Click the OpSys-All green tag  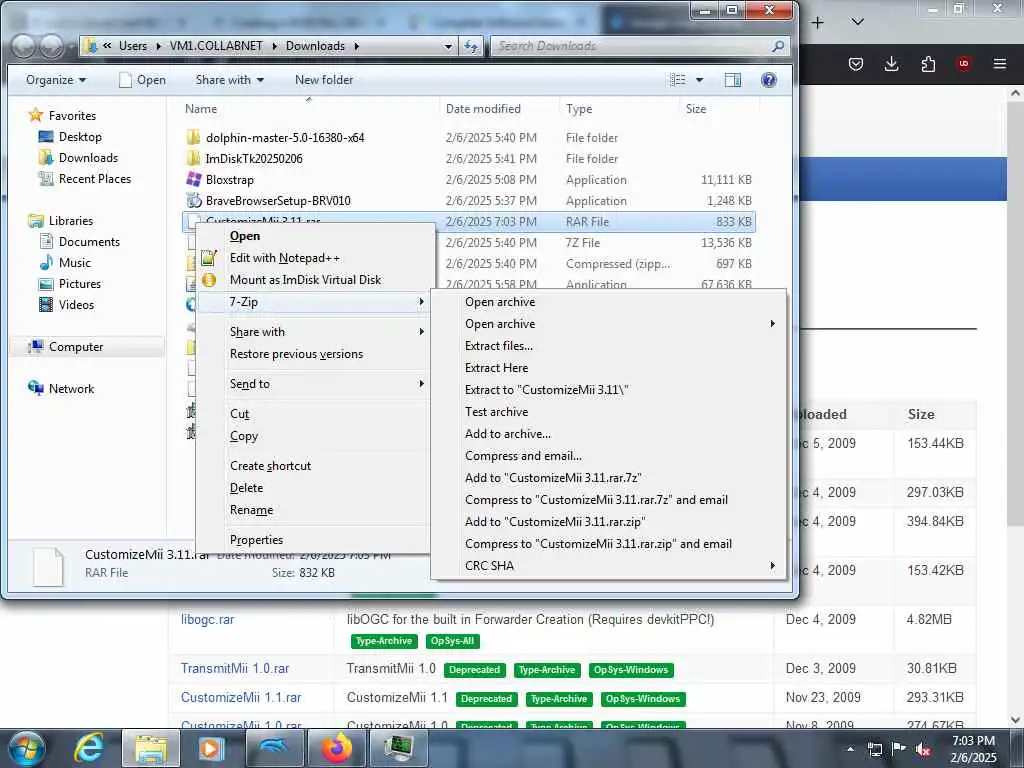point(453,641)
